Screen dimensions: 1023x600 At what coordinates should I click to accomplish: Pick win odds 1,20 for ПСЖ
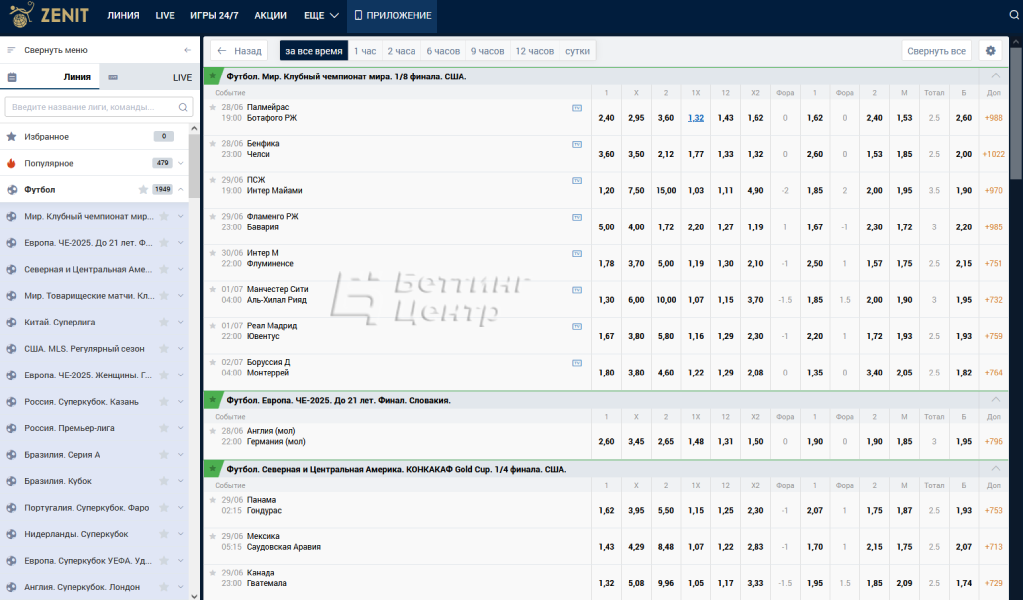[x=606, y=191]
